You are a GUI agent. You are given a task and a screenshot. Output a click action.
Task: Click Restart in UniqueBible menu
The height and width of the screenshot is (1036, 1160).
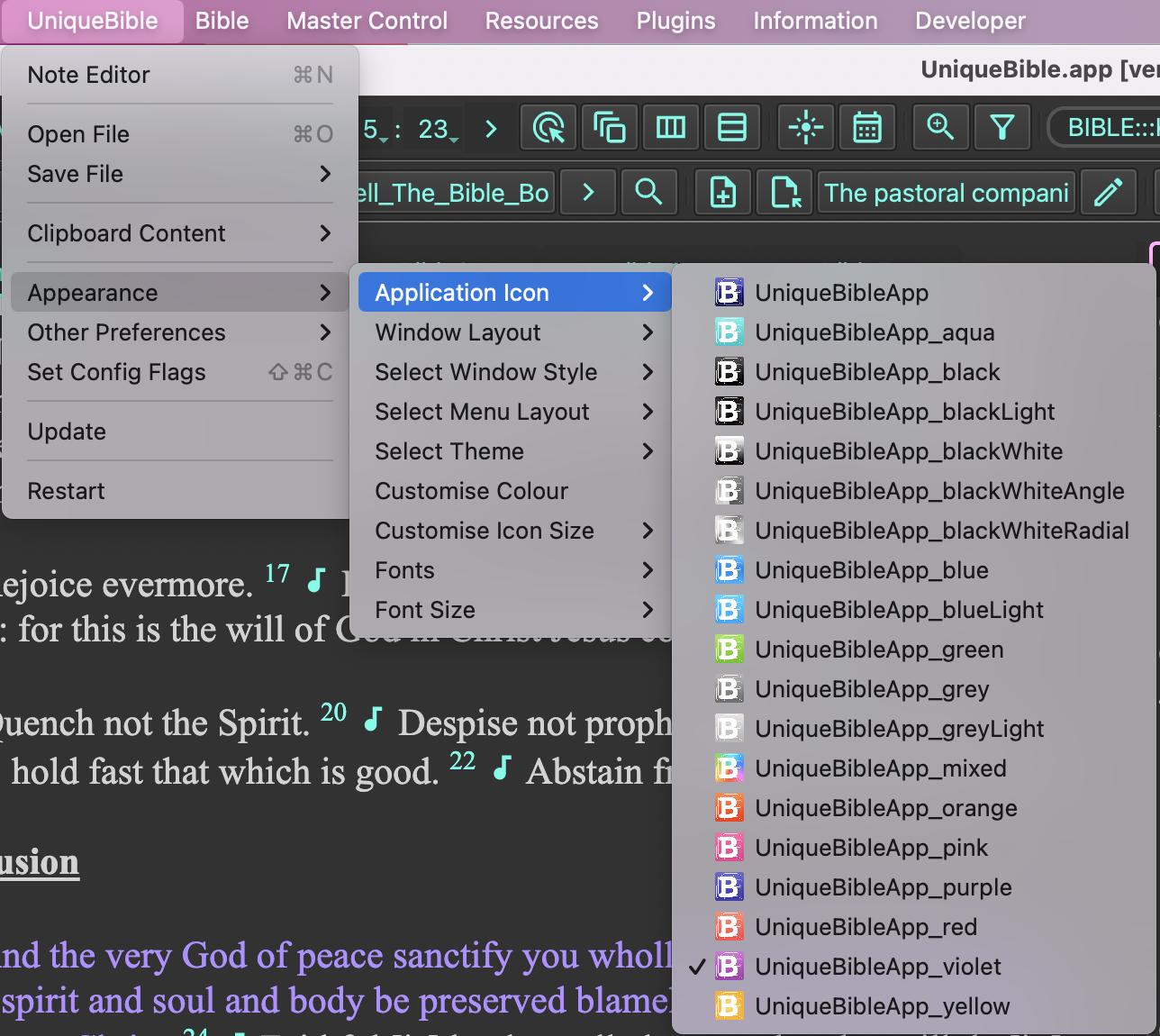pos(180,491)
